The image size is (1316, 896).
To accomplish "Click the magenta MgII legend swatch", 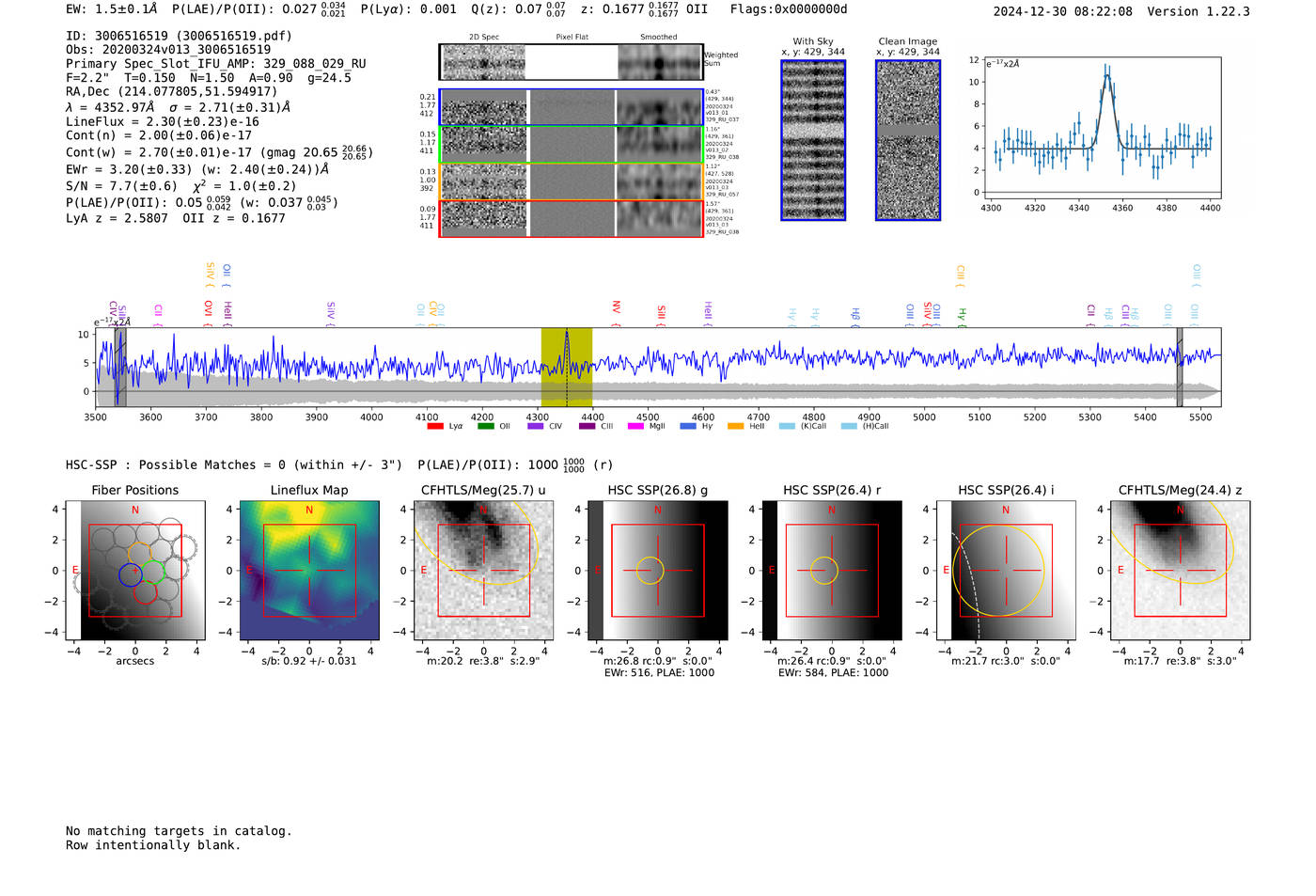I will click(635, 426).
